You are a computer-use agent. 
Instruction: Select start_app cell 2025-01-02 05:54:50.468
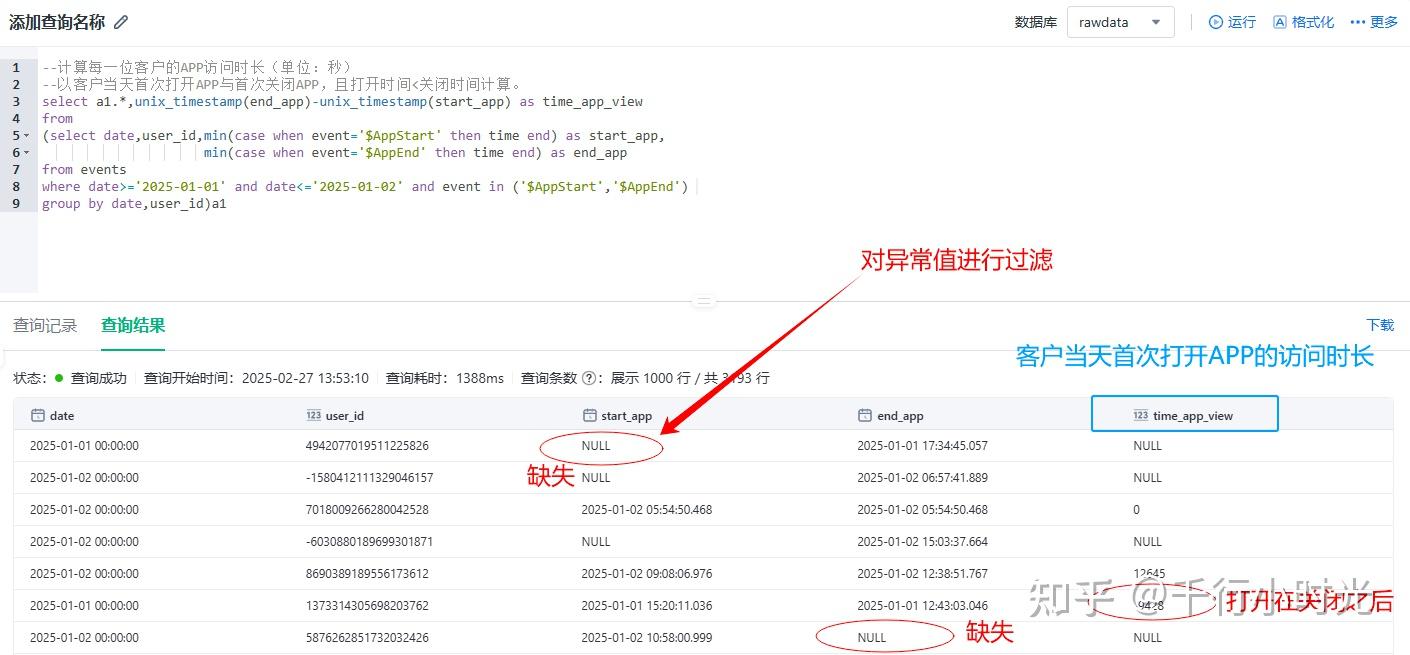(646, 510)
